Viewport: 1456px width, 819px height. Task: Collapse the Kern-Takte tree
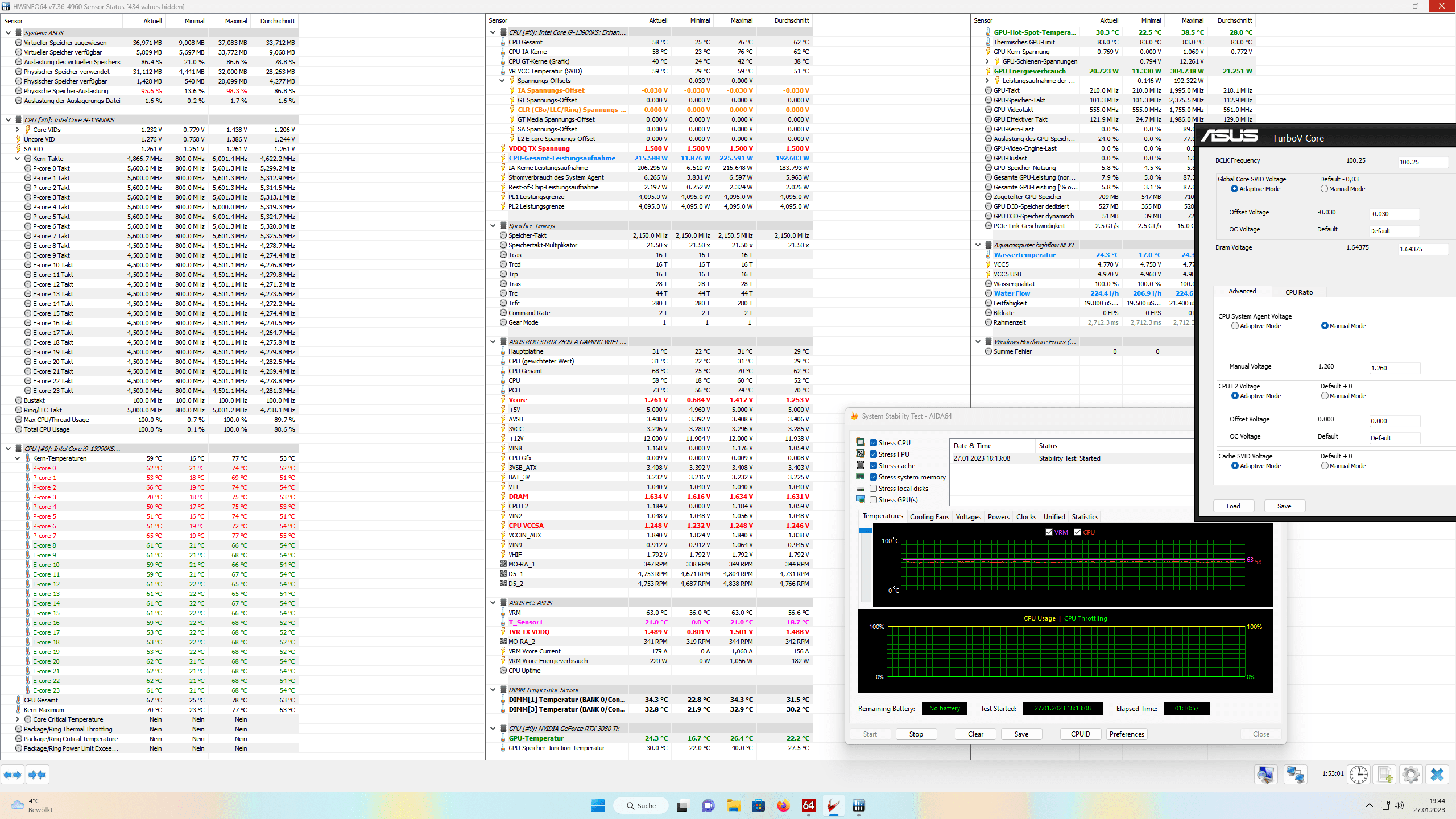click(18, 159)
